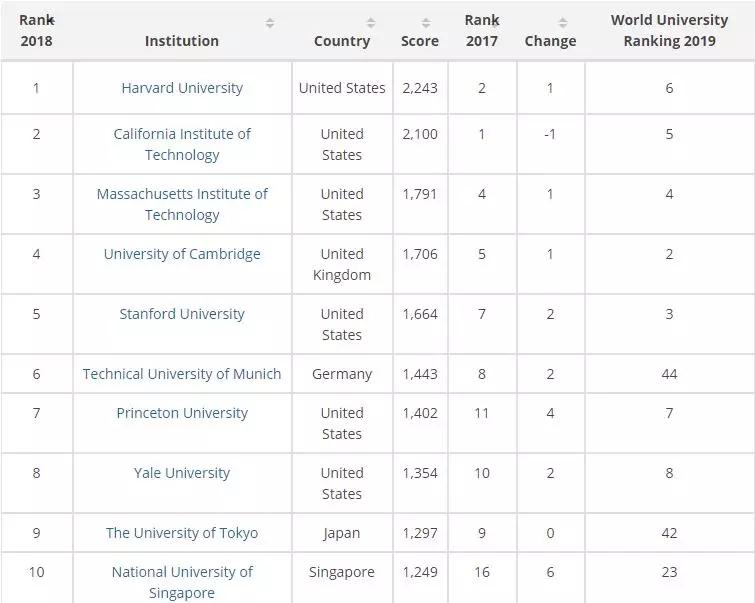Image resolution: width=755 pixels, height=603 pixels.
Task: Click sort arrows icon in Country header
Action: pyautogui.click(x=371, y=23)
